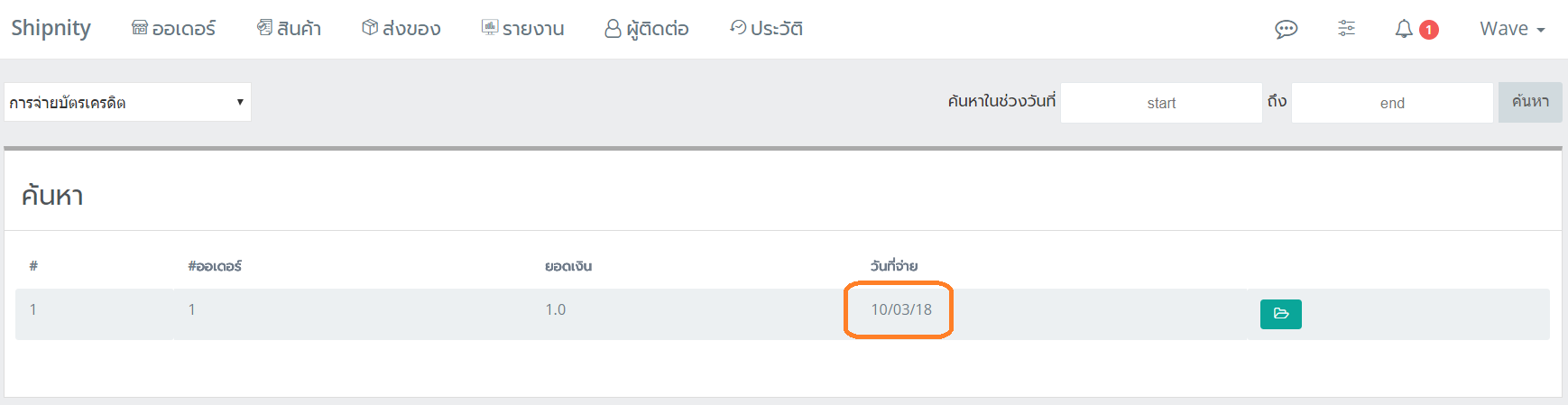1568x405 pixels.
Task: Open the Wave user menu
Action: [x=1512, y=29]
